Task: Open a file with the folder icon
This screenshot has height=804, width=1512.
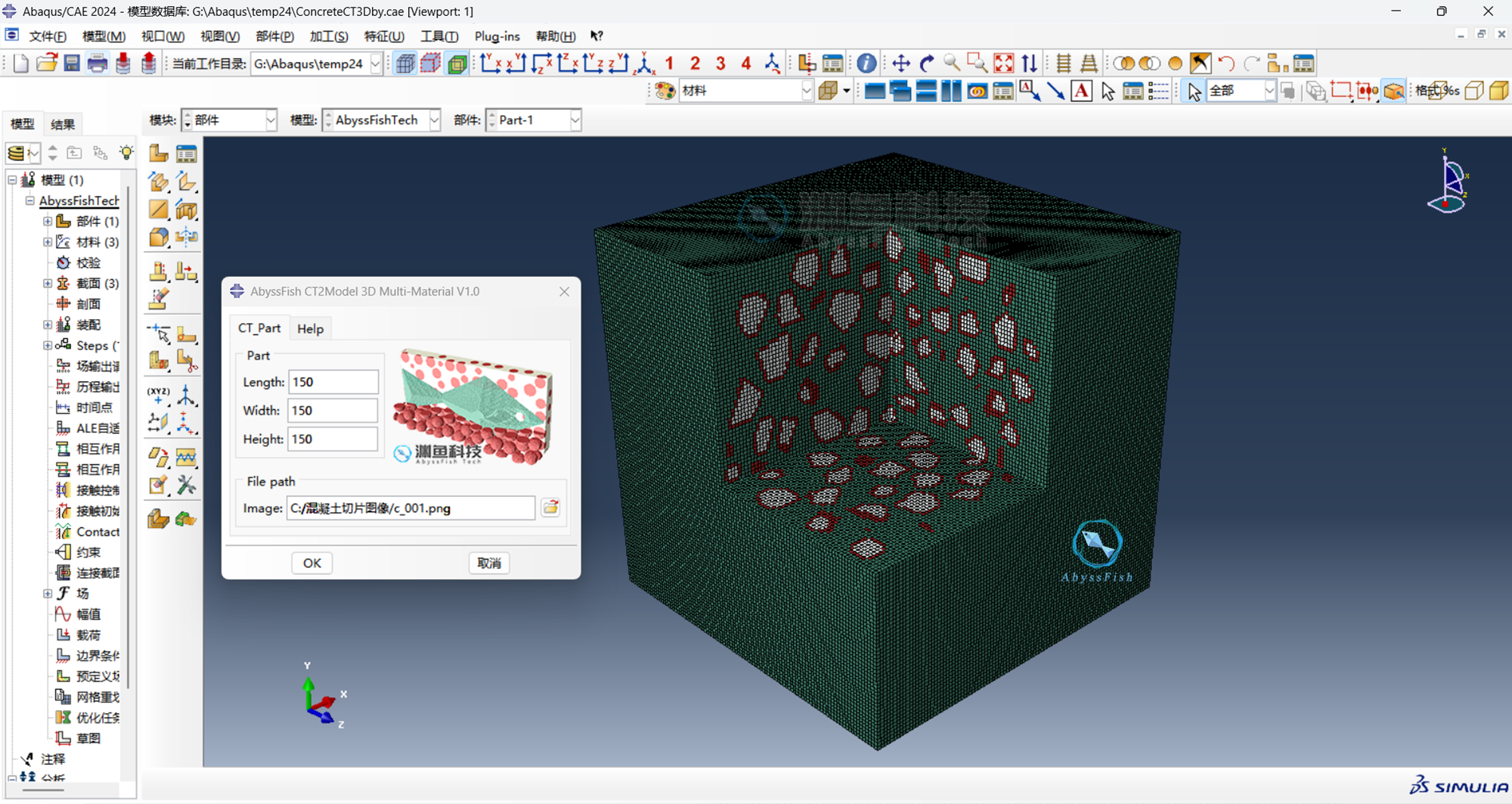Action: (47, 64)
